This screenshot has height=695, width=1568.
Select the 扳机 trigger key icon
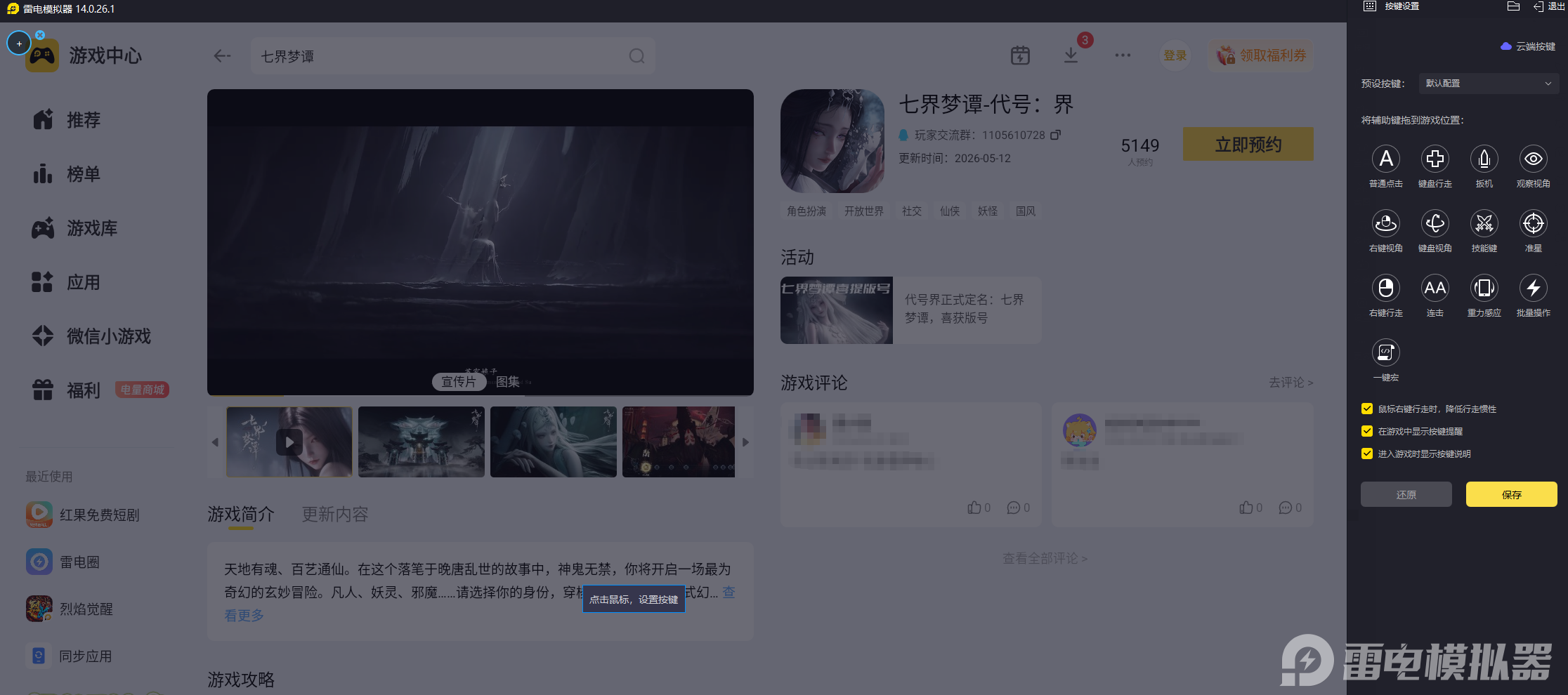tap(1484, 159)
